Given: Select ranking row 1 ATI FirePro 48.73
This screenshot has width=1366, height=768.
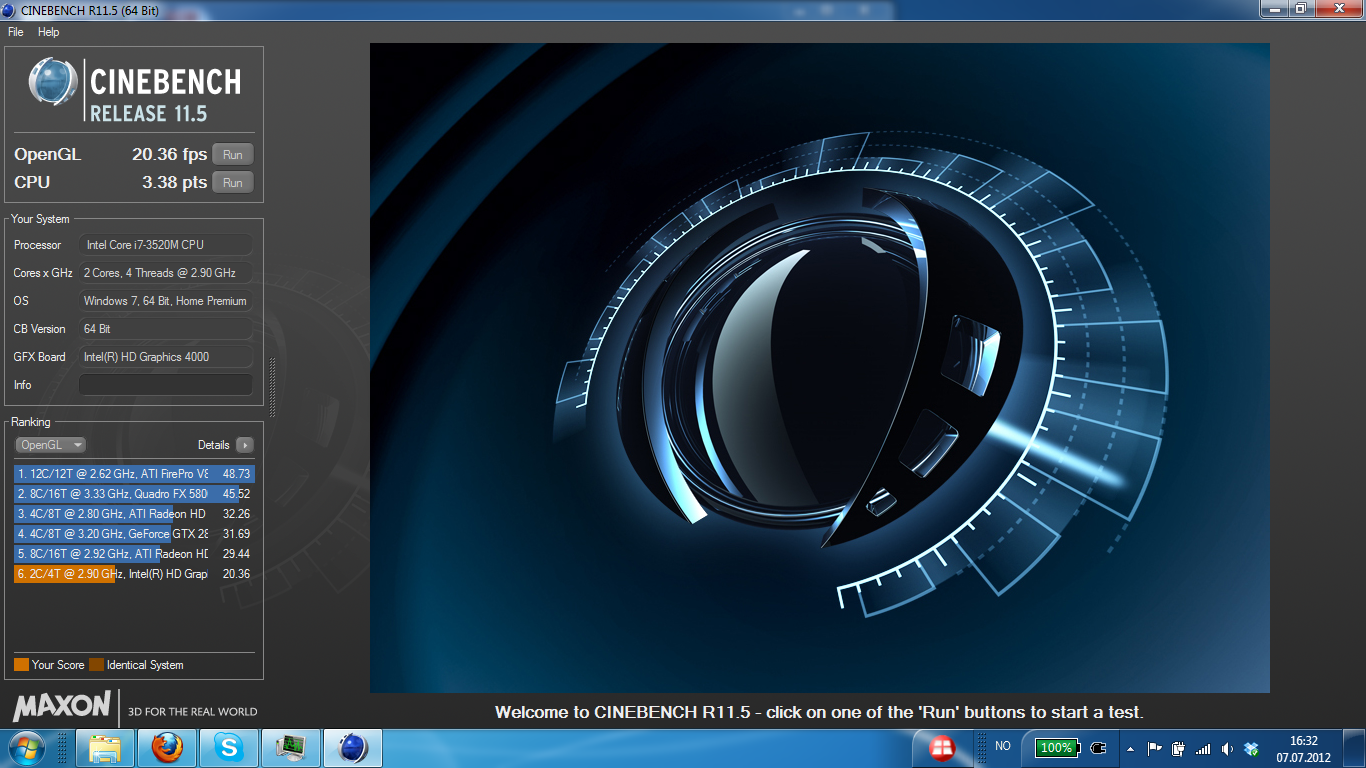Looking at the screenshot, I should coord(134,474).
